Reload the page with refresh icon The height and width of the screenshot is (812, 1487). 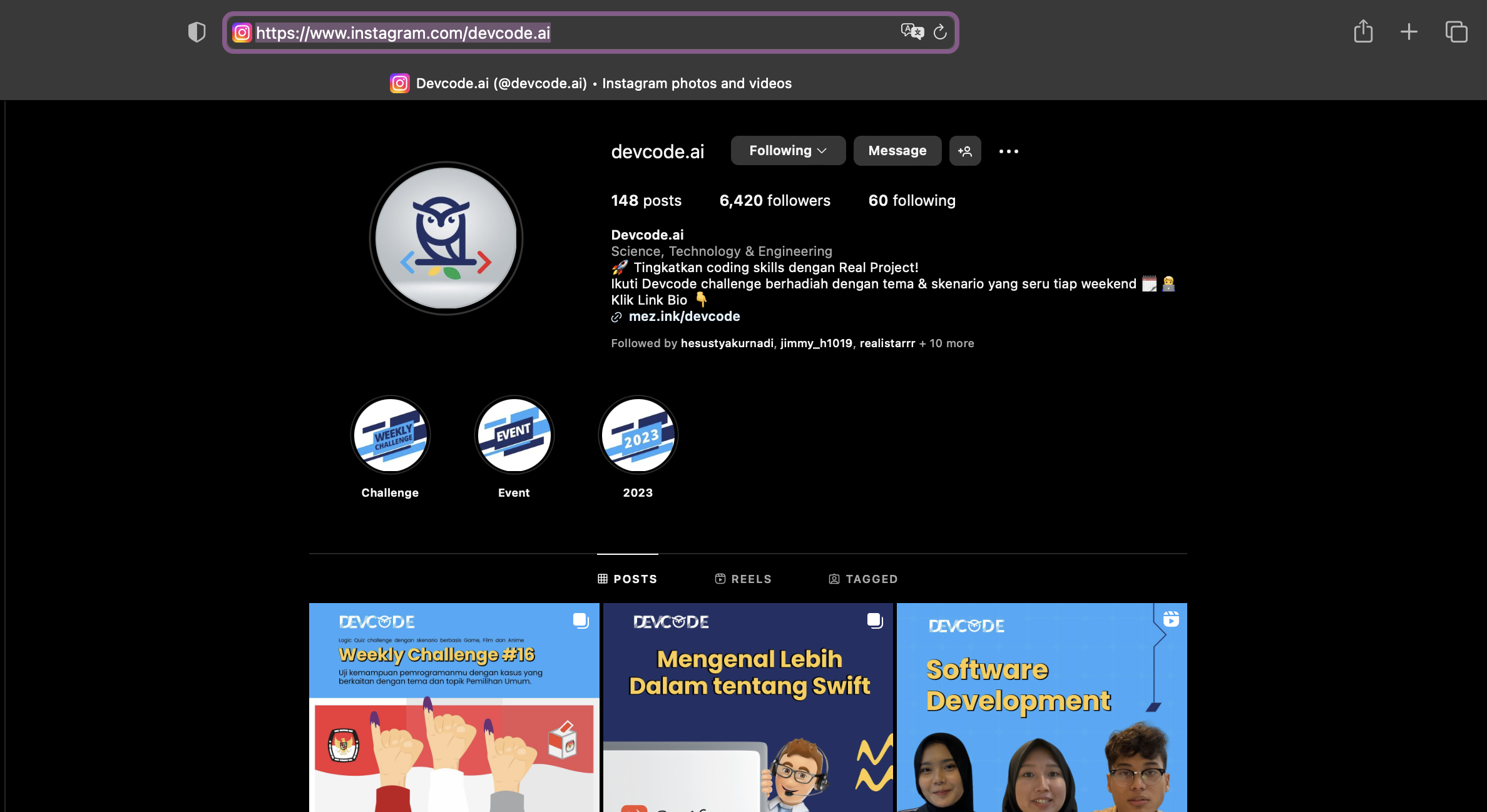(940, 32)
